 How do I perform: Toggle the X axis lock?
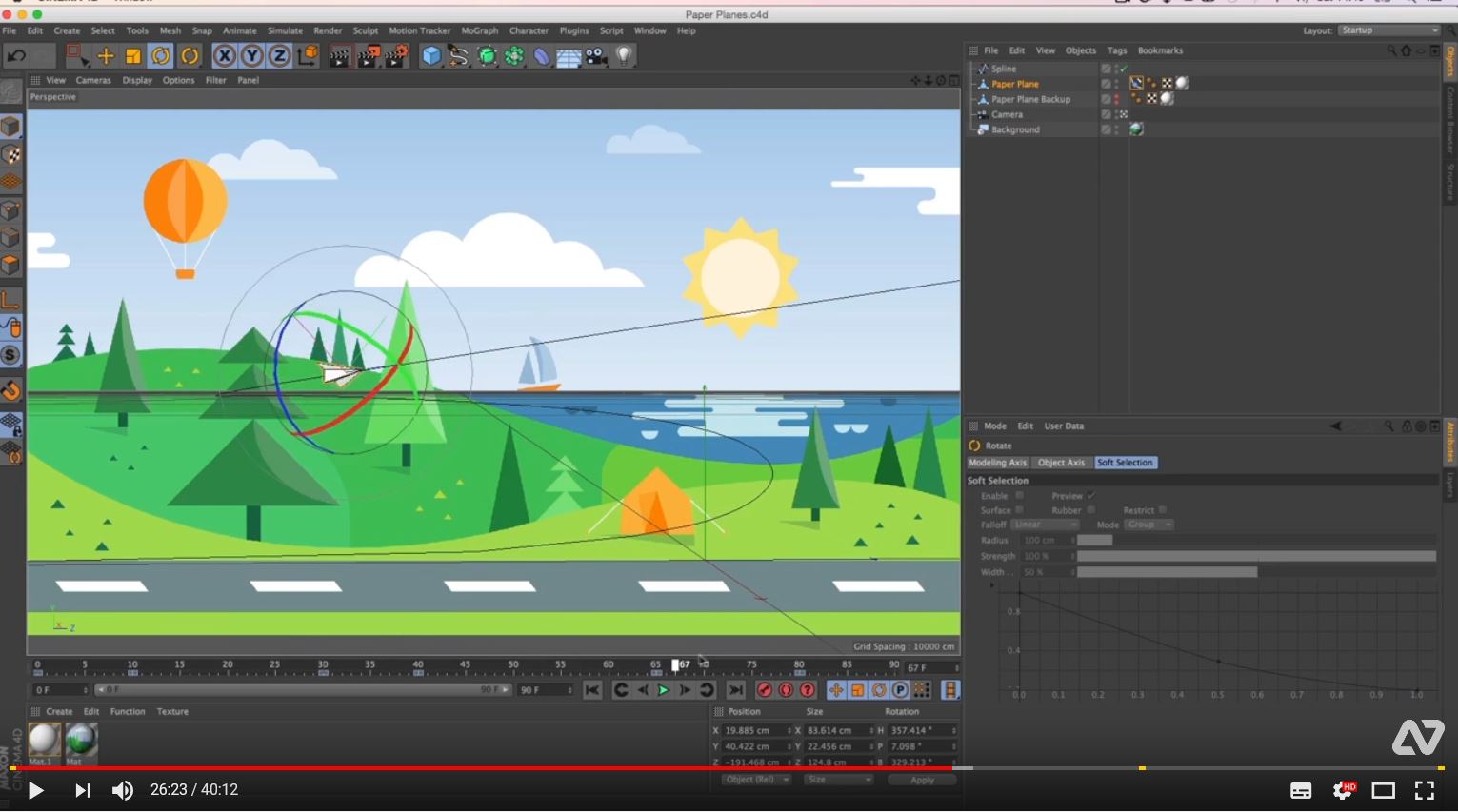click(x=224, y=56)
